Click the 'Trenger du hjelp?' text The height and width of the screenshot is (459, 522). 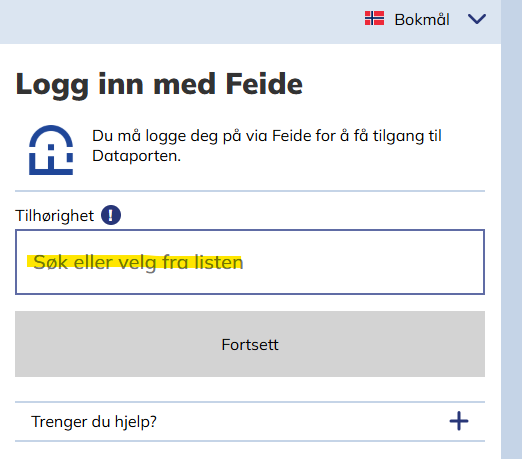94,422
